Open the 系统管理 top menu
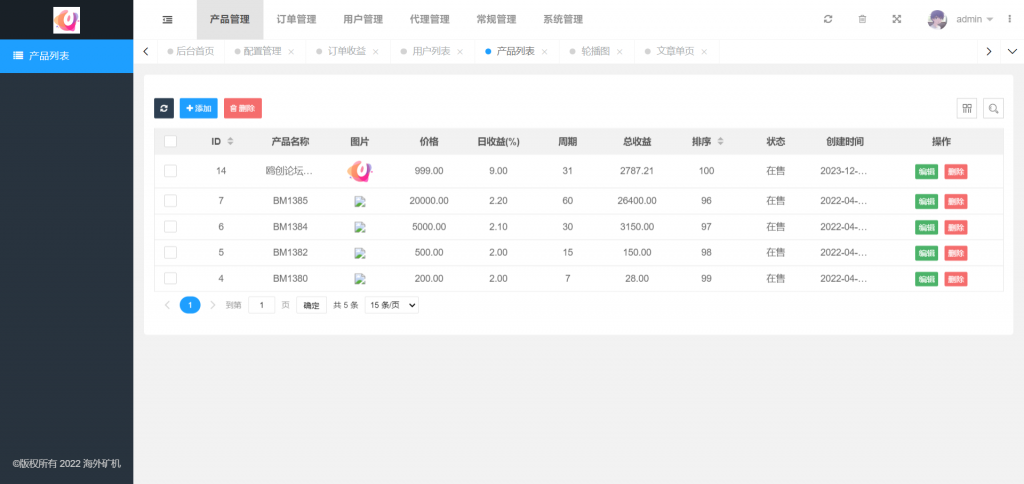Screen dimensions: 1024x484 tap(563, 20)
